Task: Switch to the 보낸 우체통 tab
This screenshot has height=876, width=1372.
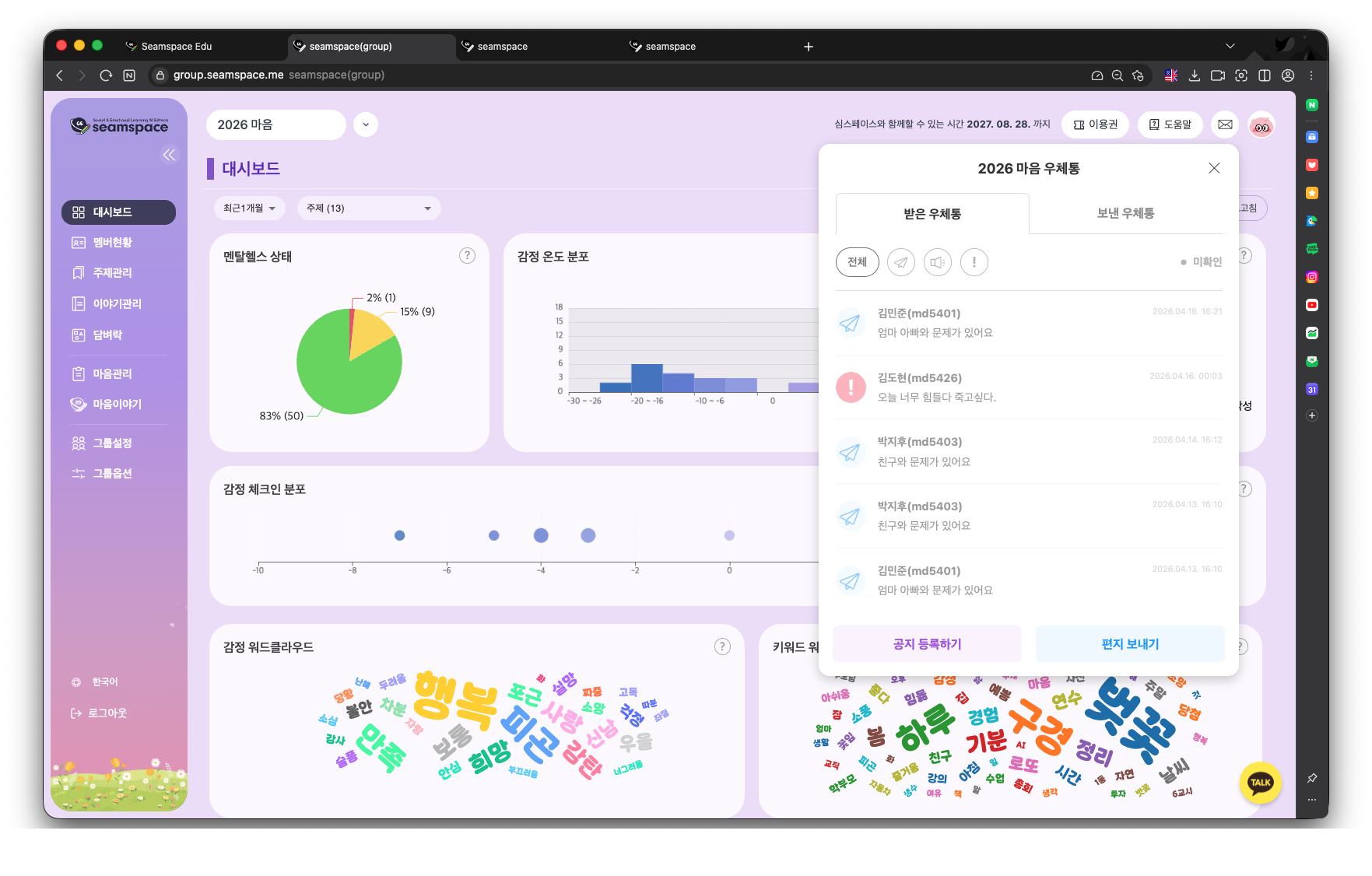Action: (x=1125, y=213)
